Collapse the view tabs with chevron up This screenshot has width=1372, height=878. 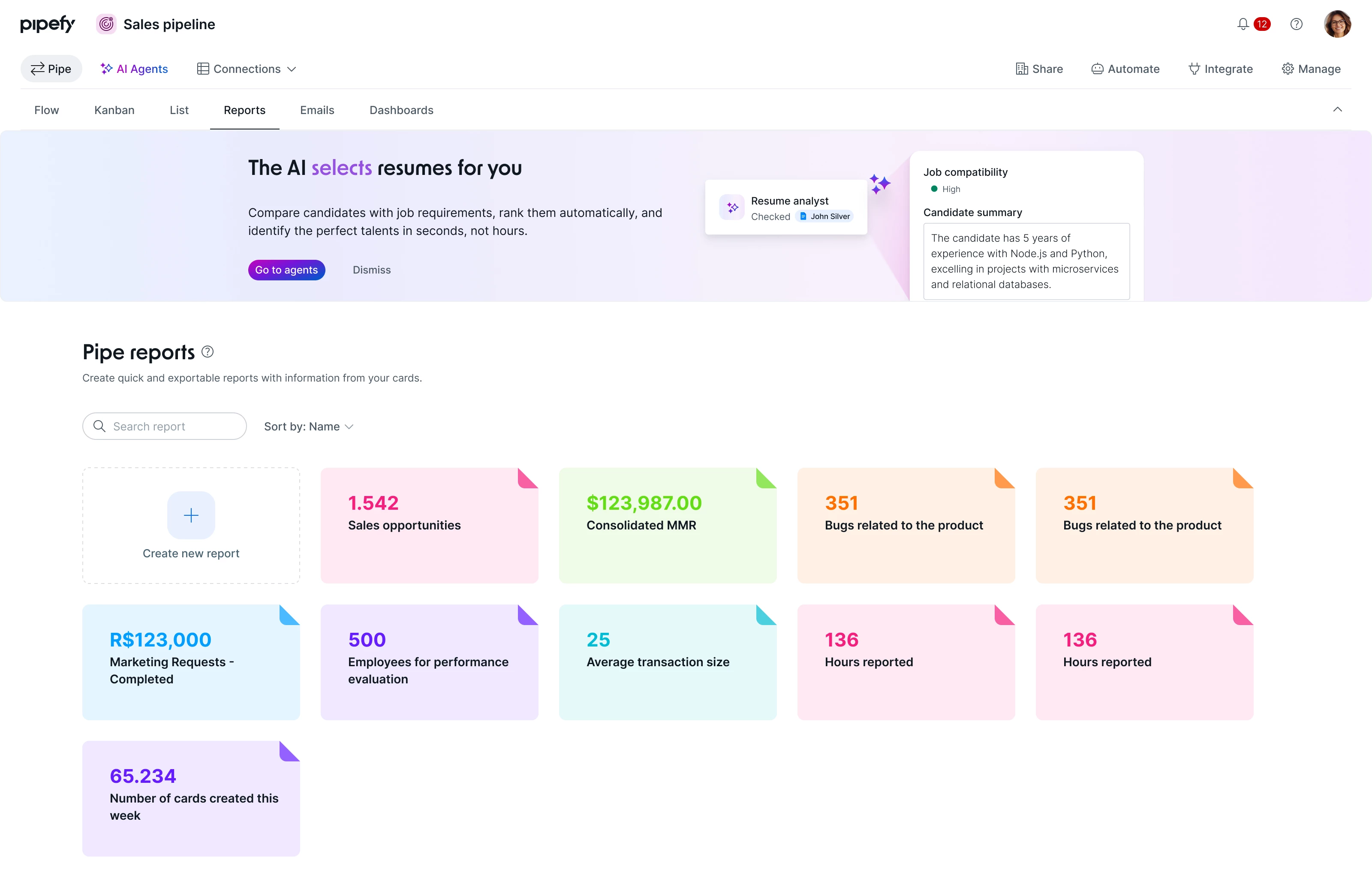(1337, 109)
